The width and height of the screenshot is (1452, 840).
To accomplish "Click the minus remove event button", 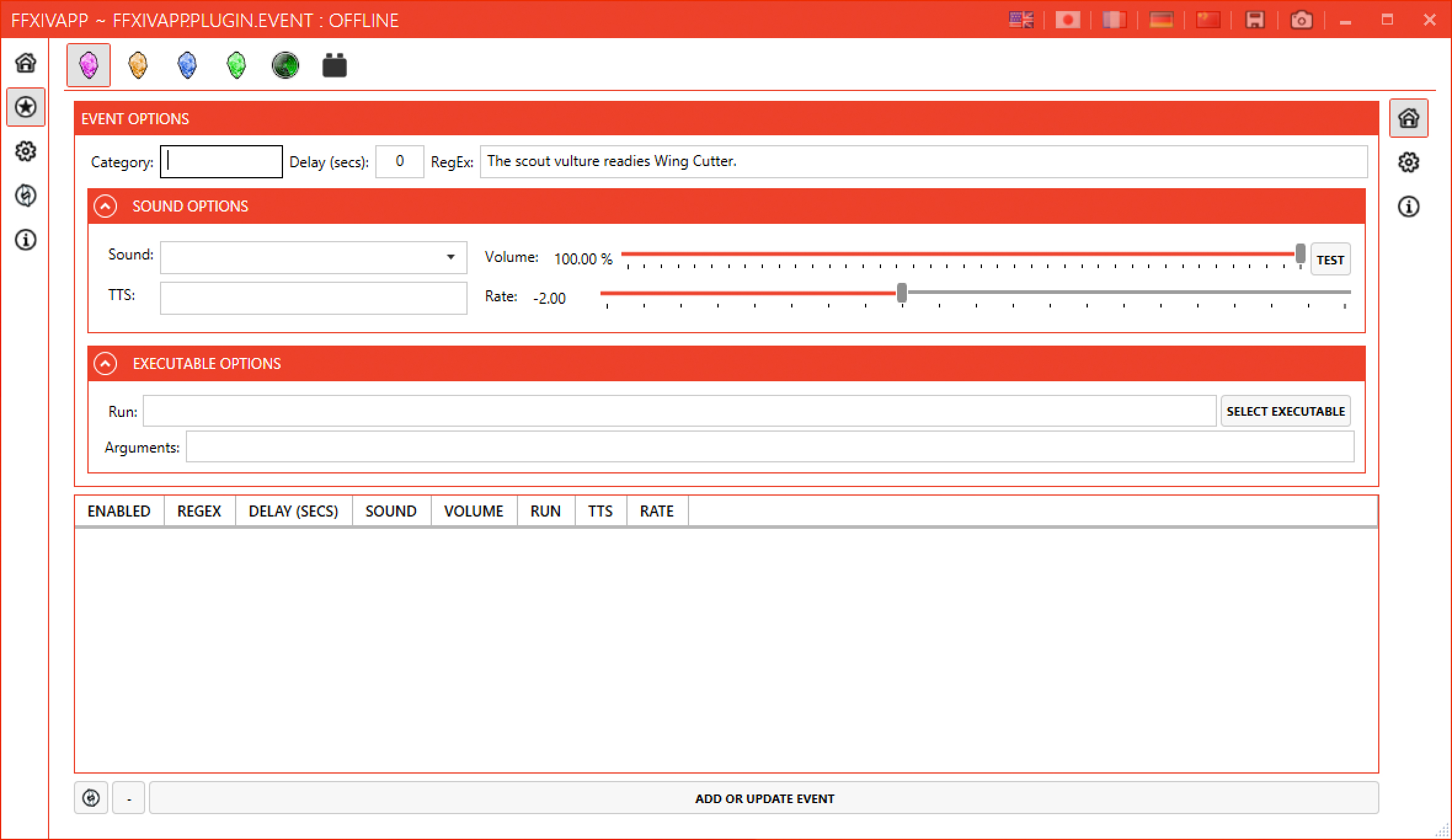I will point(129,798).
